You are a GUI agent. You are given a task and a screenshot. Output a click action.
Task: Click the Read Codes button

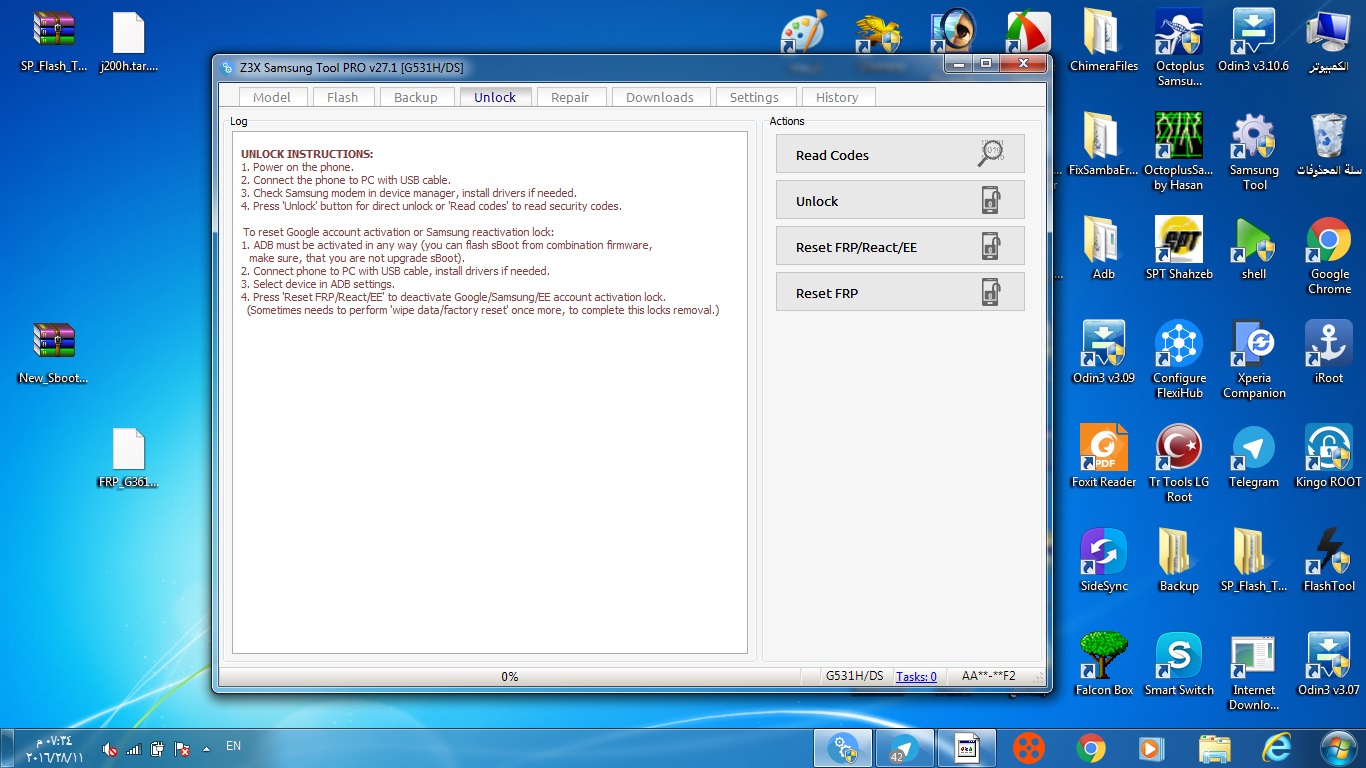tap(900, 154)
